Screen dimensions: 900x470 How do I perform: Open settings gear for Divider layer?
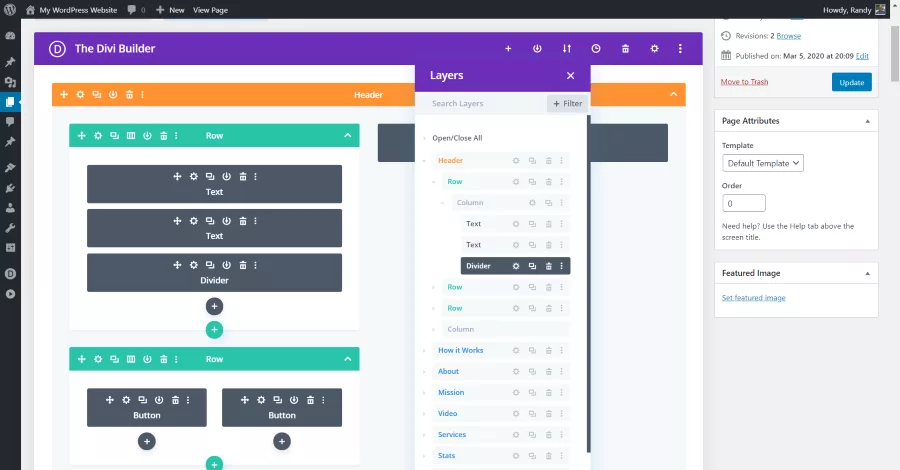[x=516, y=266]
